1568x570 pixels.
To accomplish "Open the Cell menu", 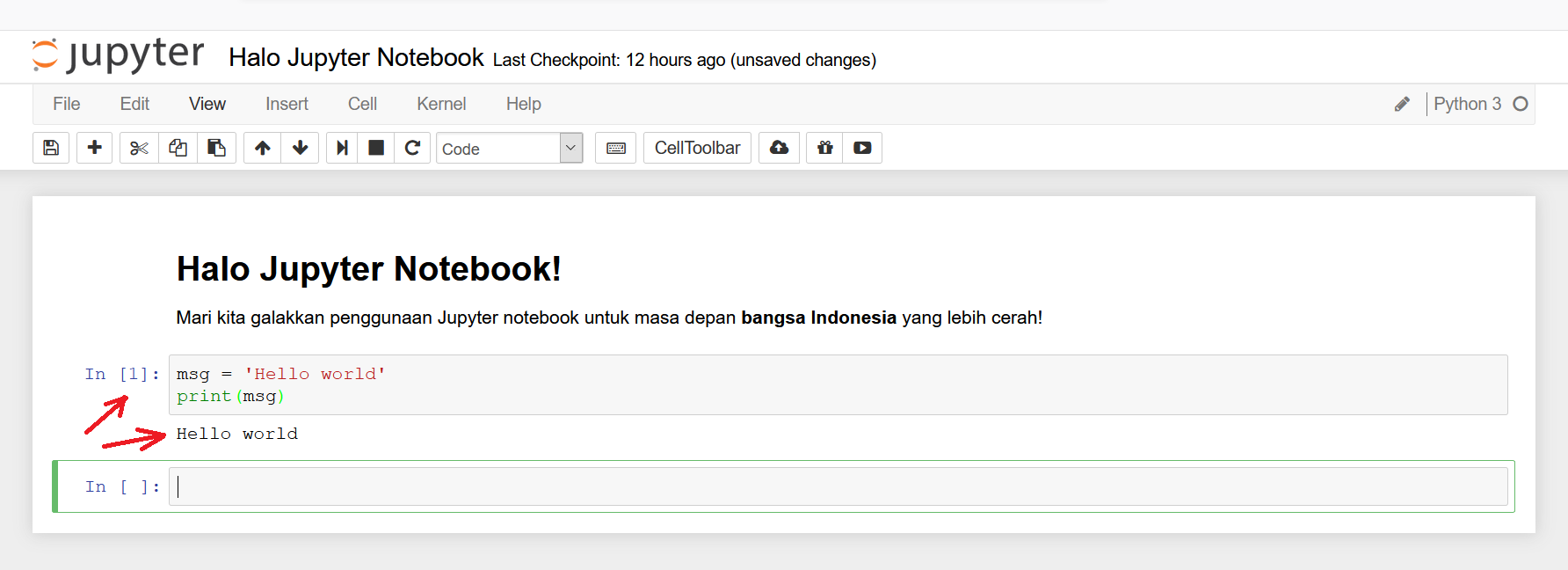I will point(362,104).
